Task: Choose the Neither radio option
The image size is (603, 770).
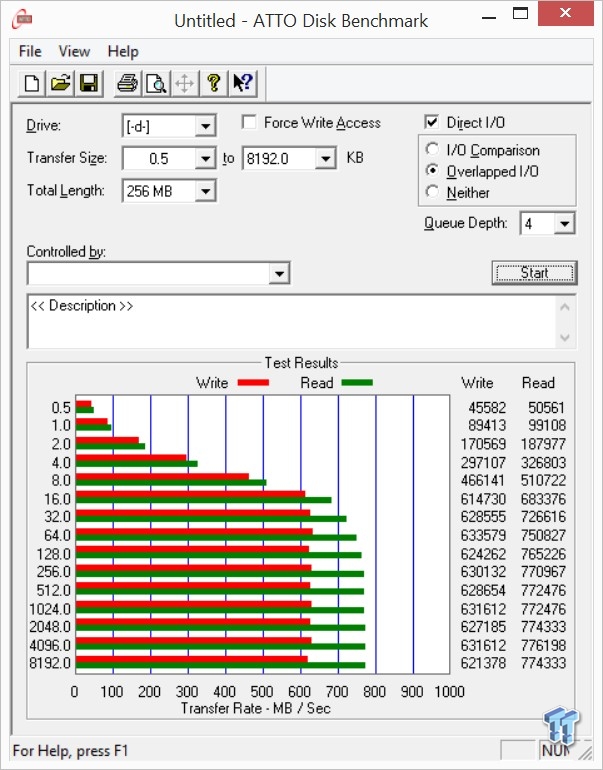Action: pyautogui.click(x=432, y=192)
